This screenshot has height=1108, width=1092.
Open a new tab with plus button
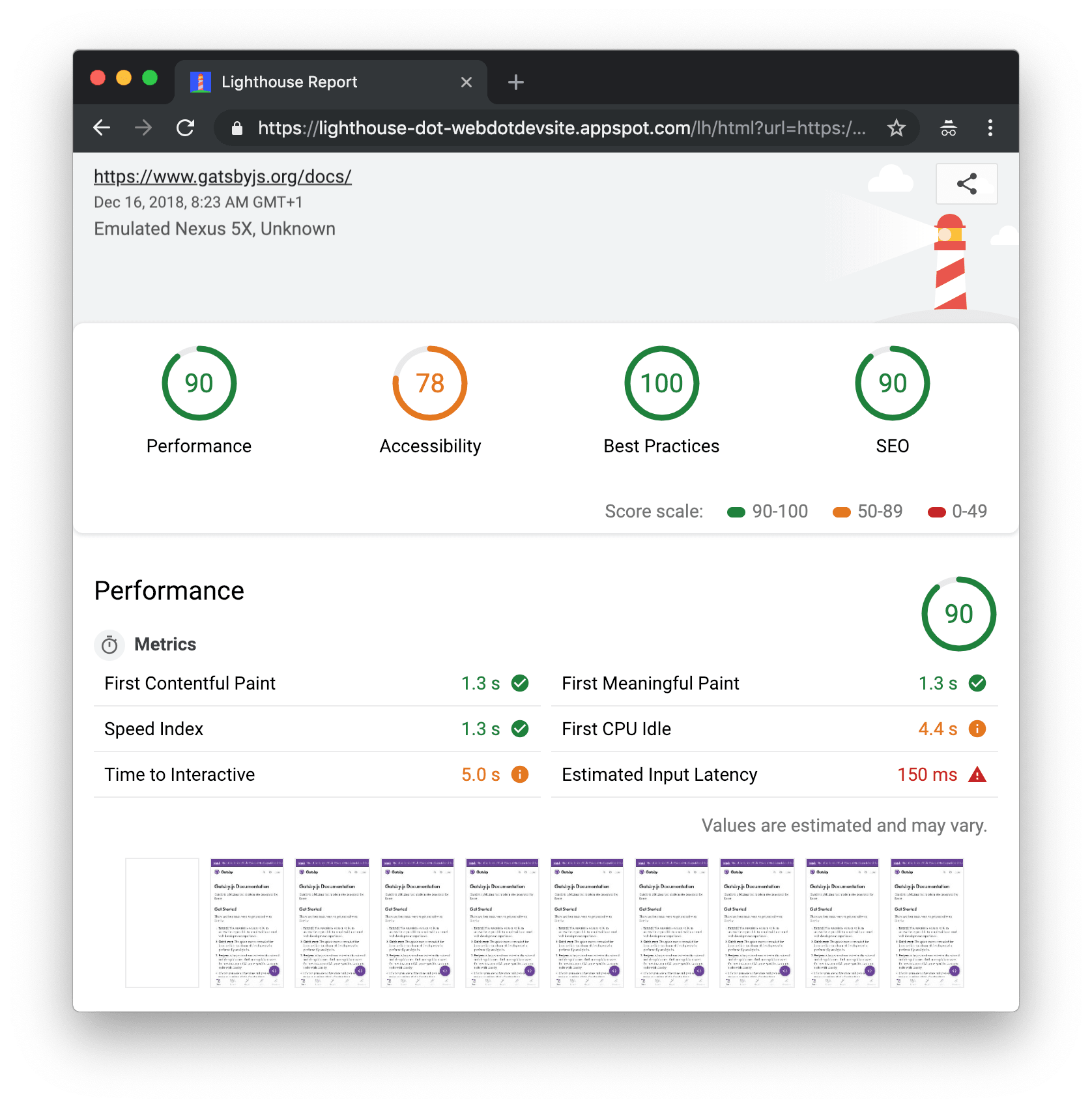(x=515, y=82)
